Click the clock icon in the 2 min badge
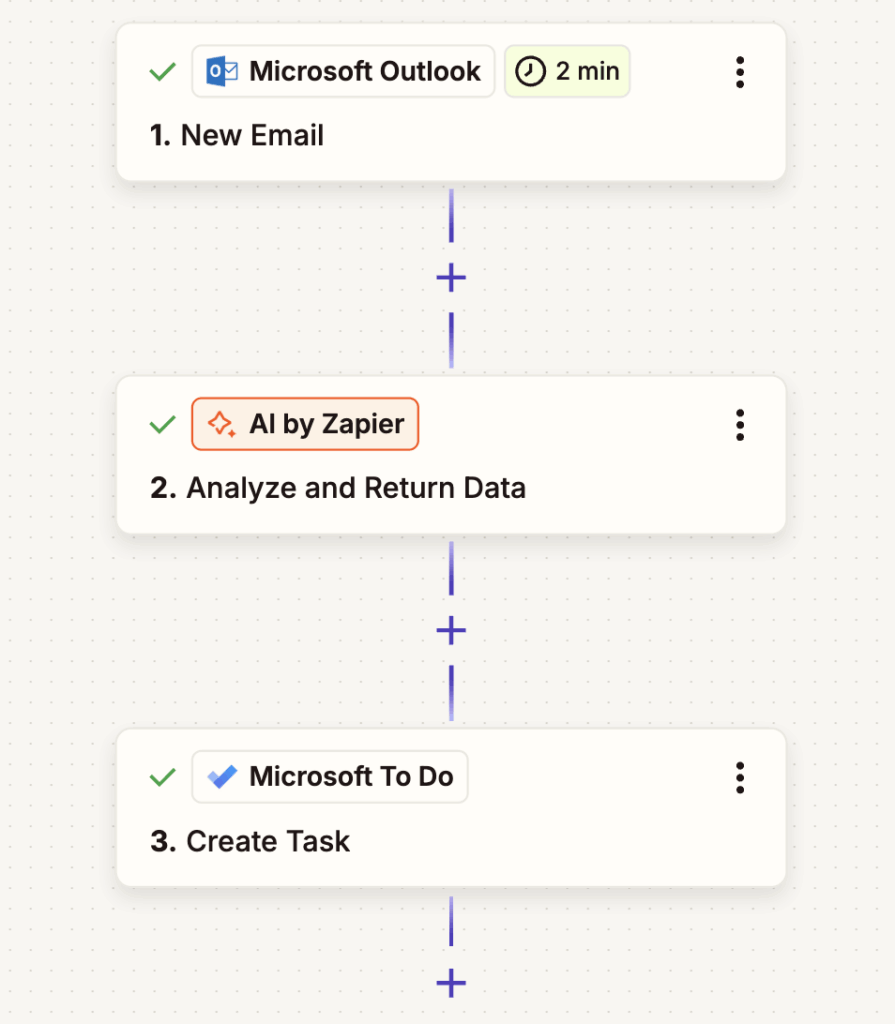895x1024 pixels. [529, 71]
